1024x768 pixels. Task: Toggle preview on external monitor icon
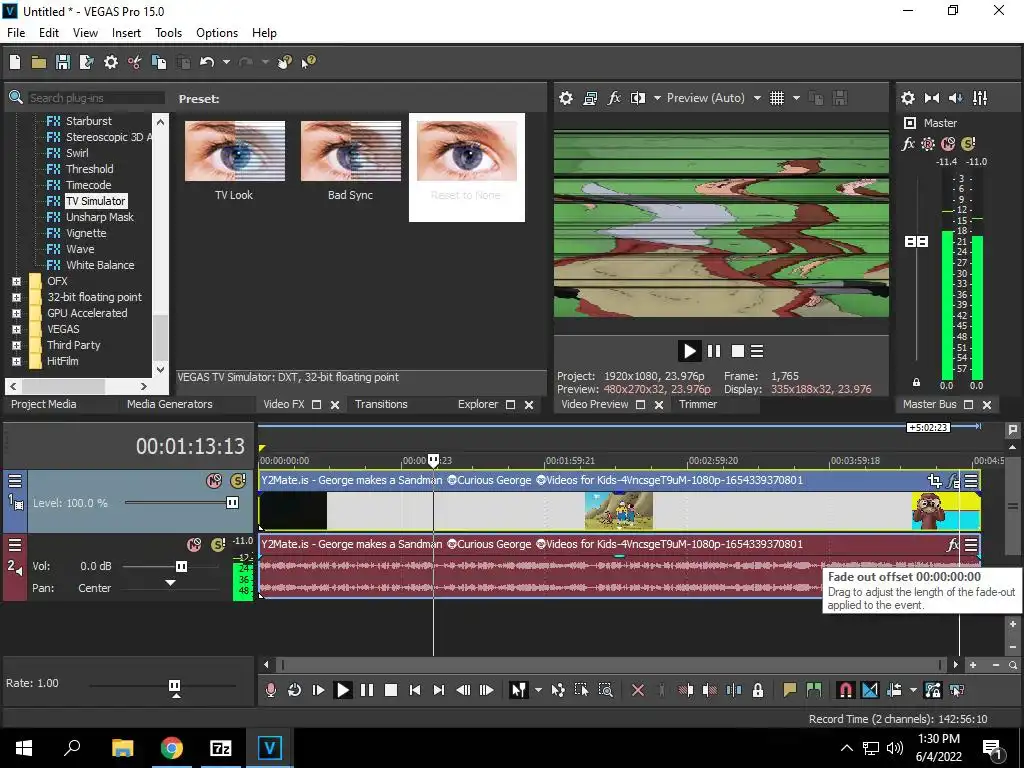point(590,98)
